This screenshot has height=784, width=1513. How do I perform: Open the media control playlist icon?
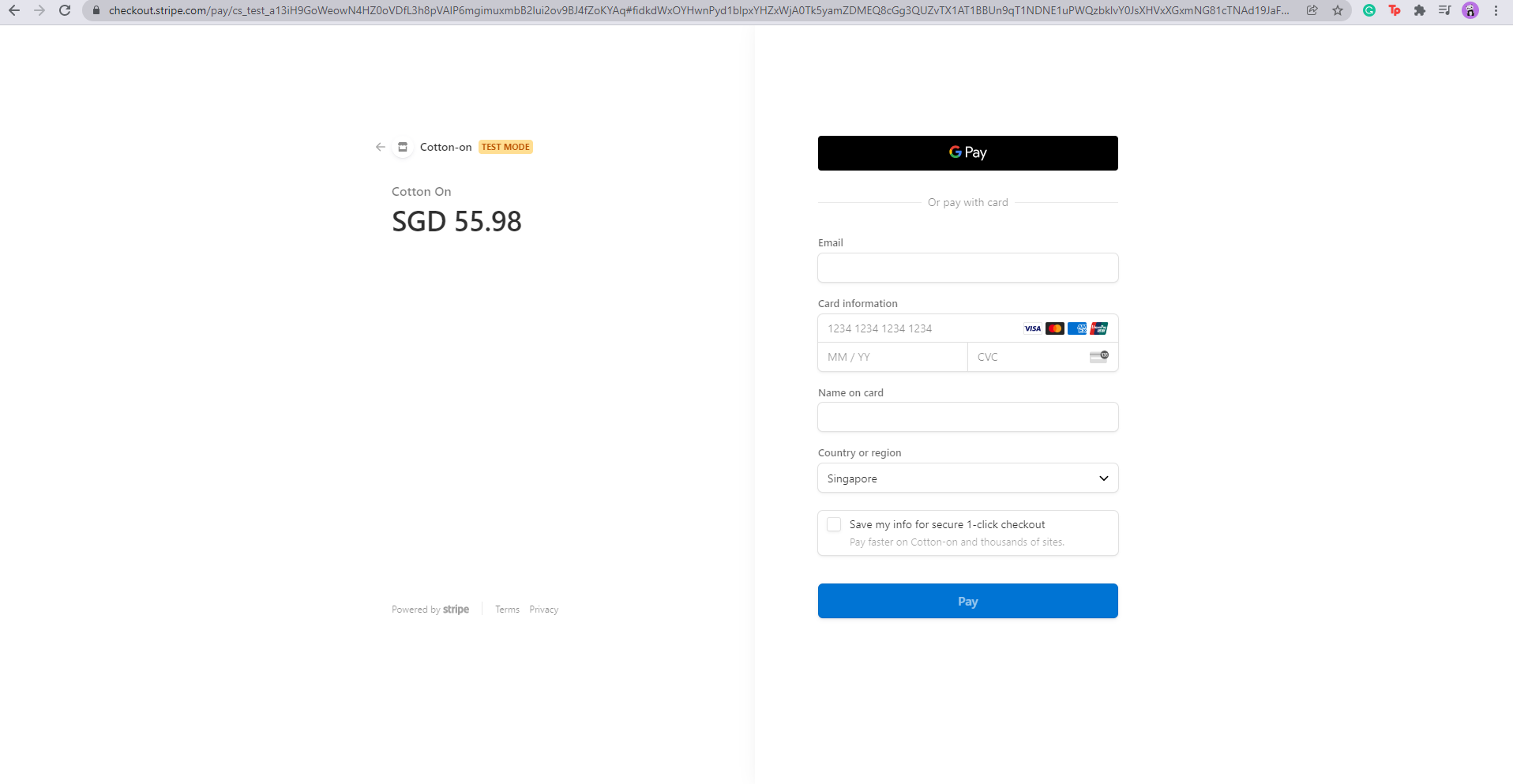(1445, 10)
